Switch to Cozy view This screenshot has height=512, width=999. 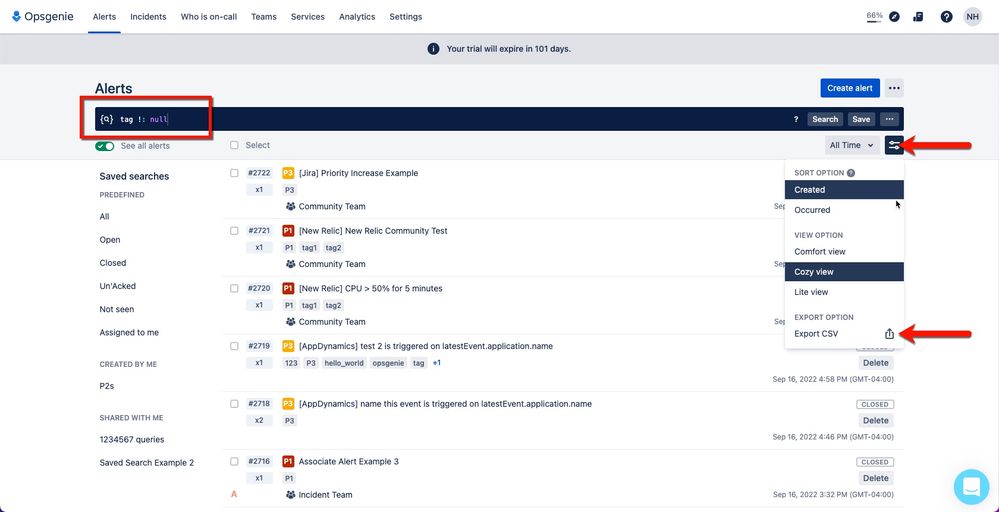(x=844, y=272)
